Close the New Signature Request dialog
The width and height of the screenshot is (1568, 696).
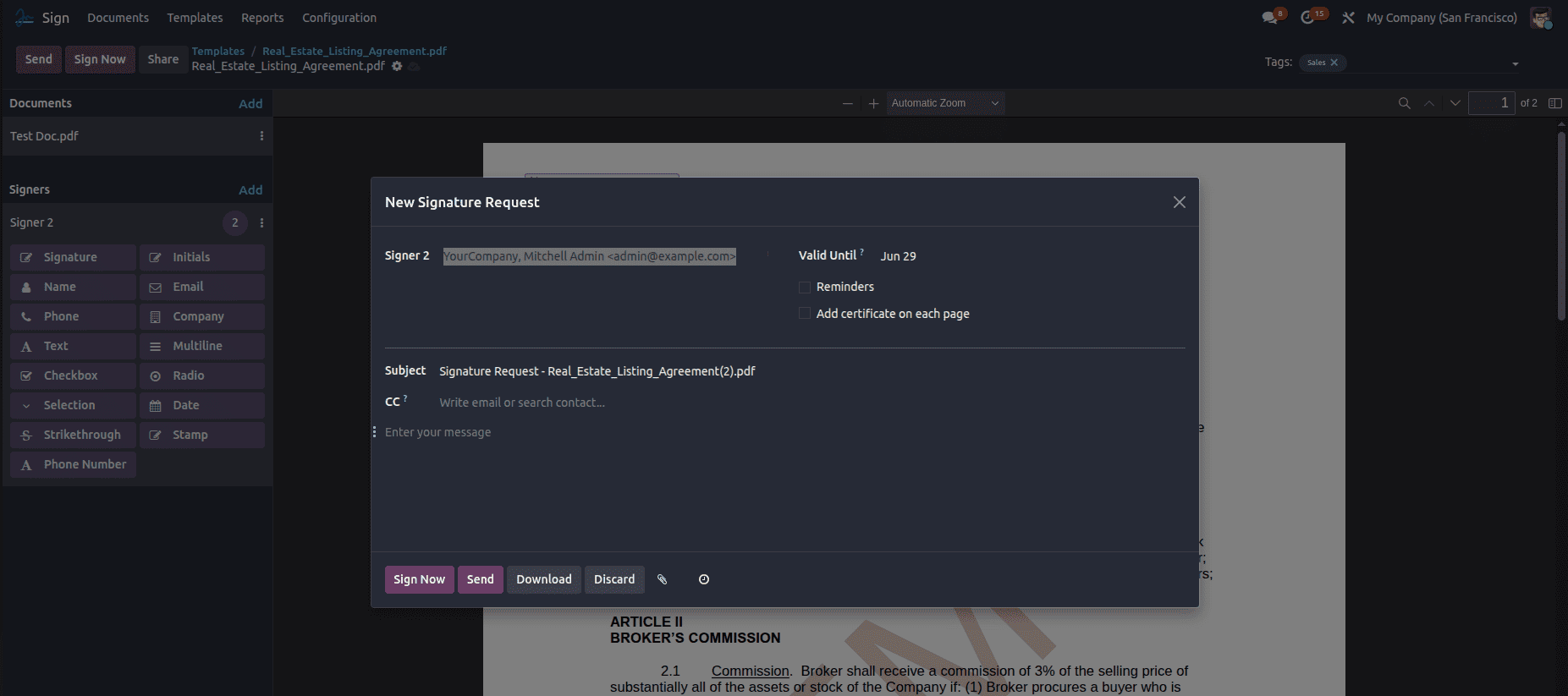(x=1179, y=202)
